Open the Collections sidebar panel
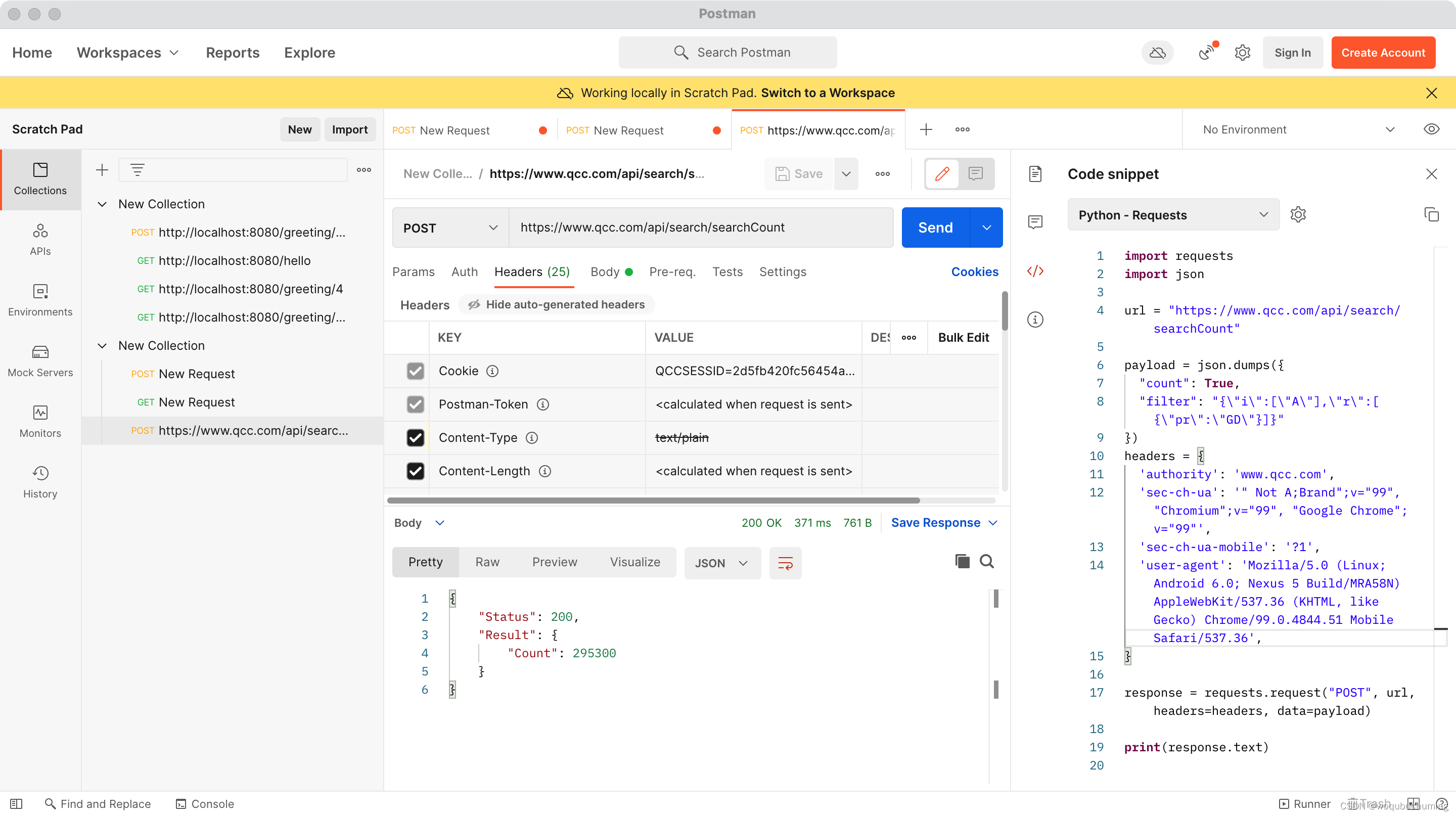Viewport: 1456px width, 816px height. tap(40, 179)
